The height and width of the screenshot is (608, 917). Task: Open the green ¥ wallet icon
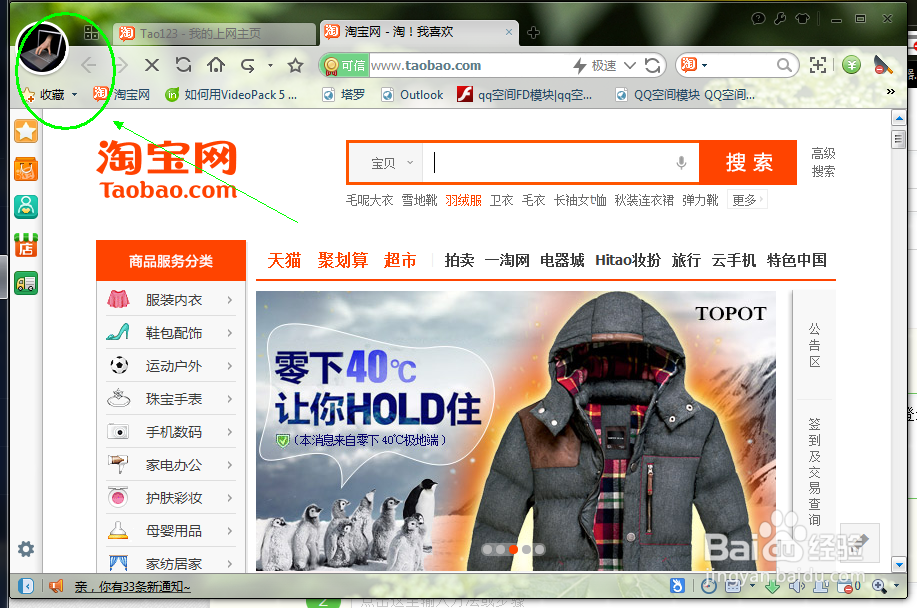pyautogui.click(x=852, y=65)
